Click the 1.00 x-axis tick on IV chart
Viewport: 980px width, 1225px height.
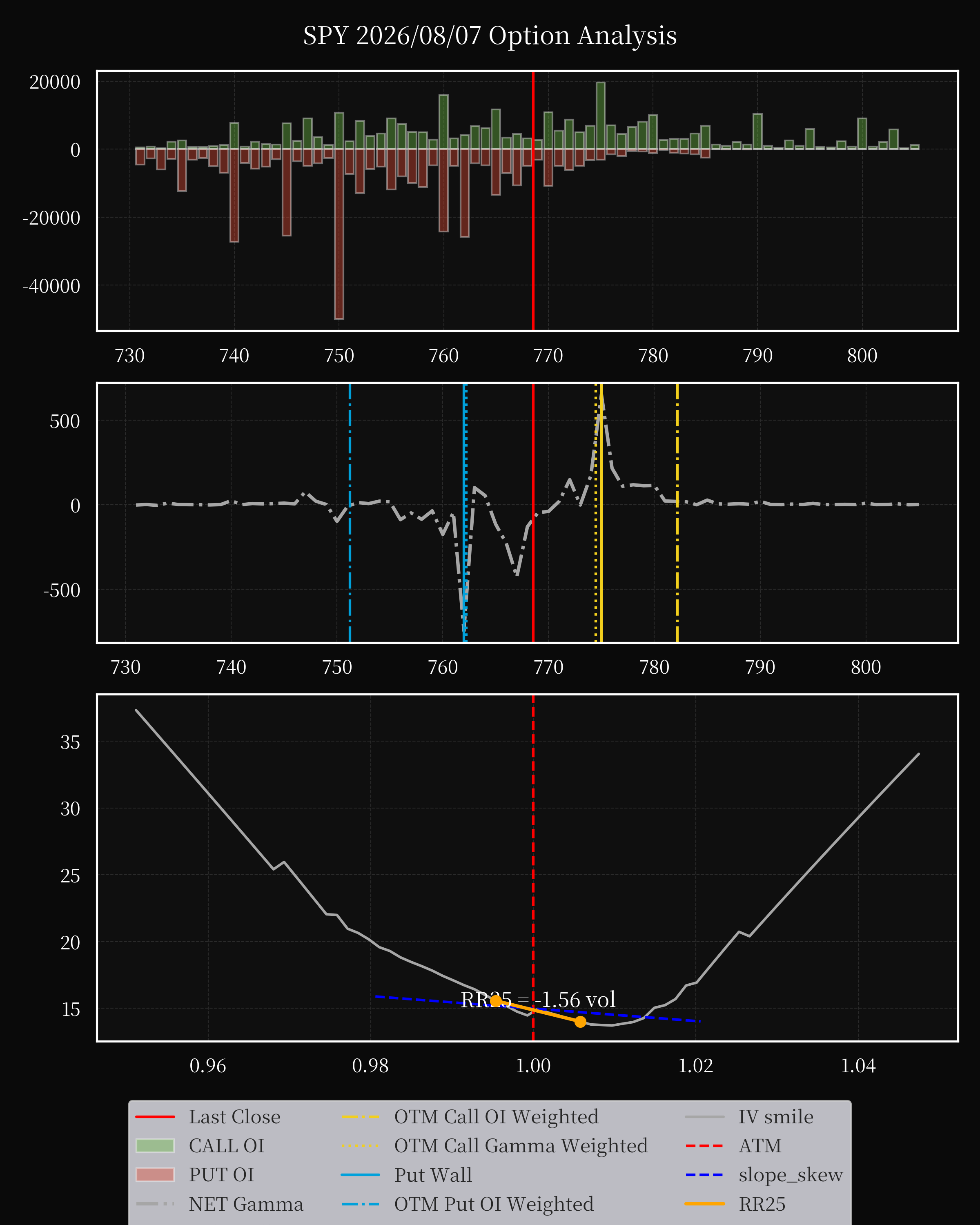[533, 1065]
